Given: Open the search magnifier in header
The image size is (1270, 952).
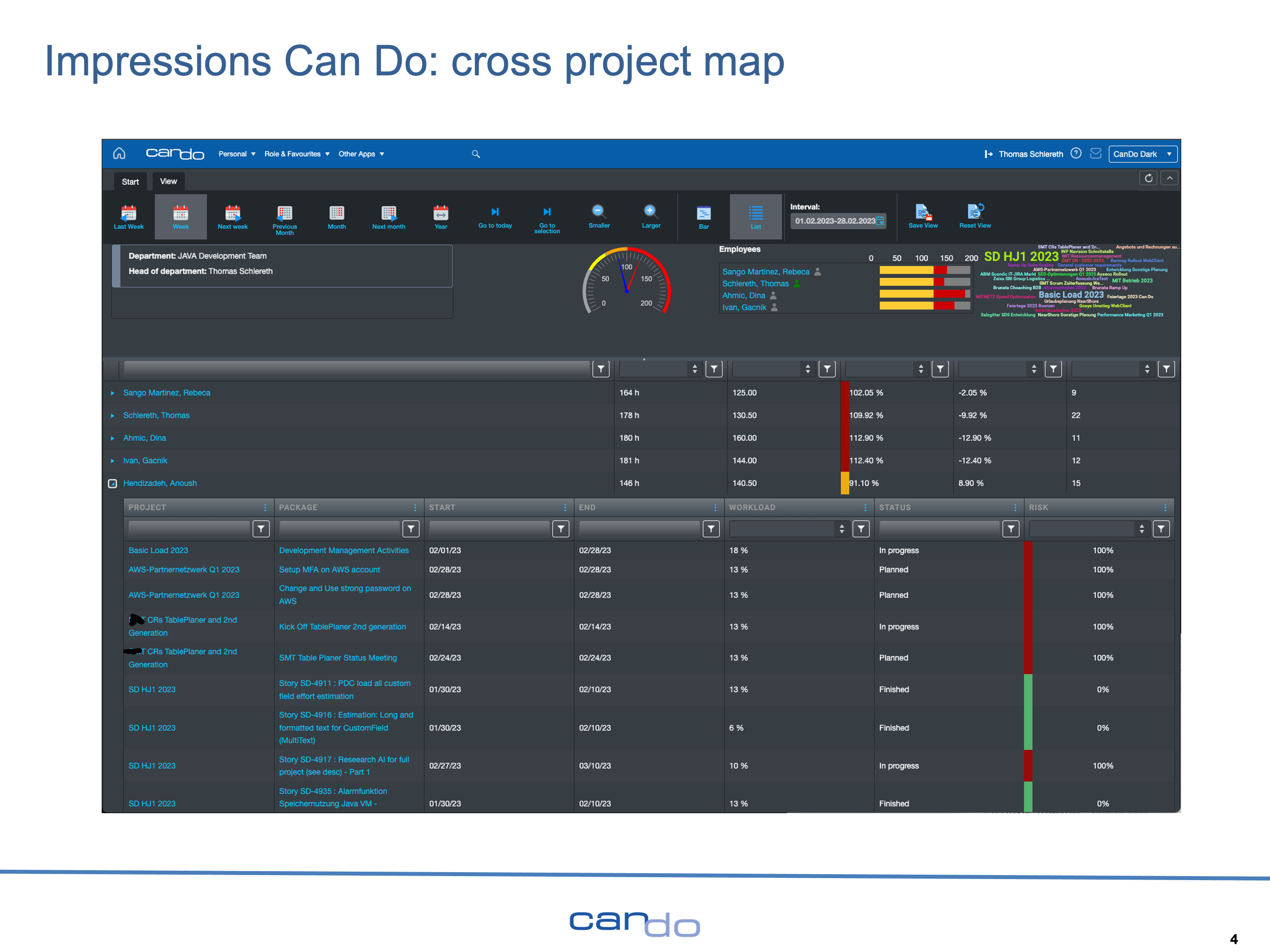Looking at the screenshot, I should (x=476, y=154).
